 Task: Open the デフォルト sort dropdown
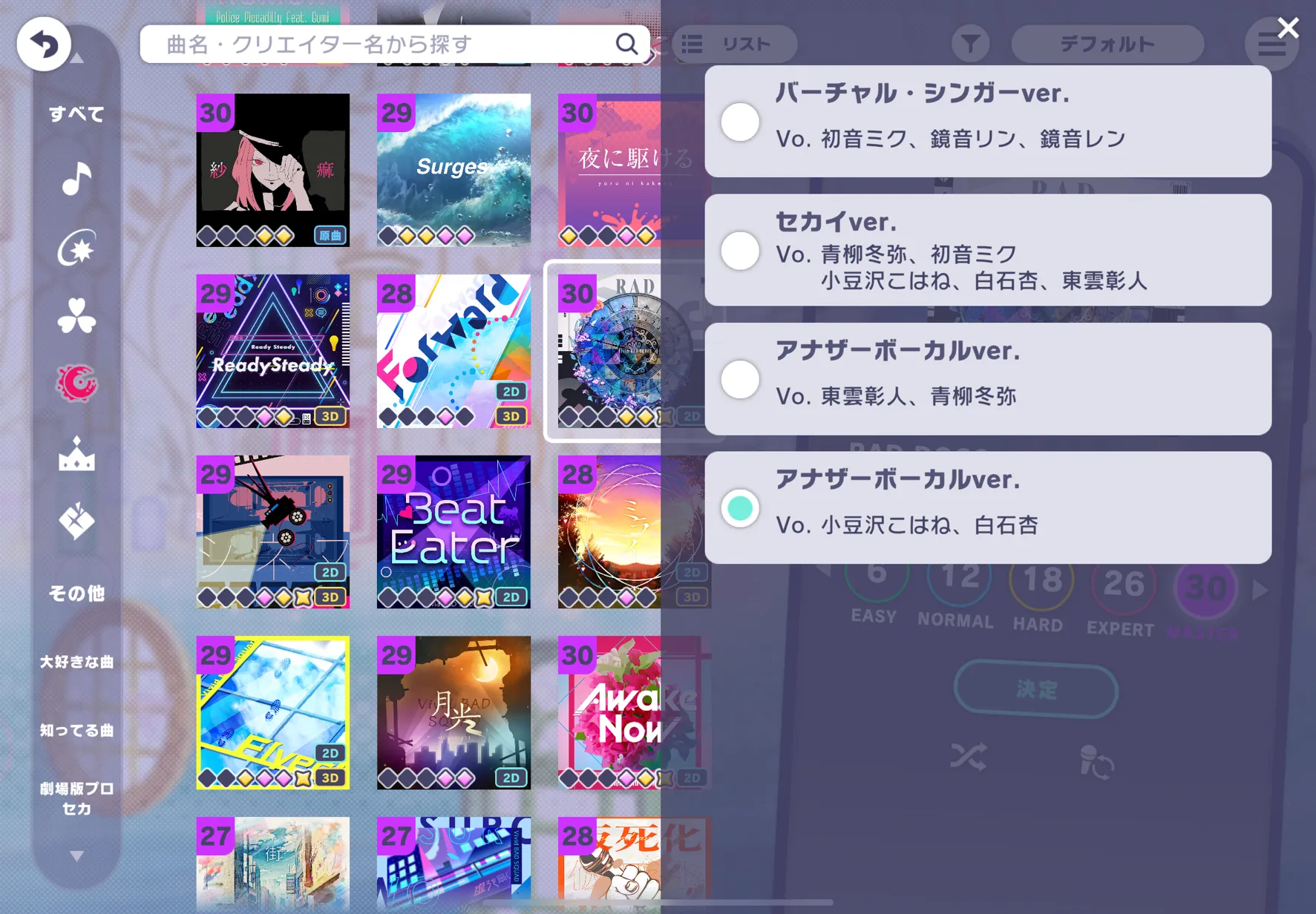[1107, 45]
